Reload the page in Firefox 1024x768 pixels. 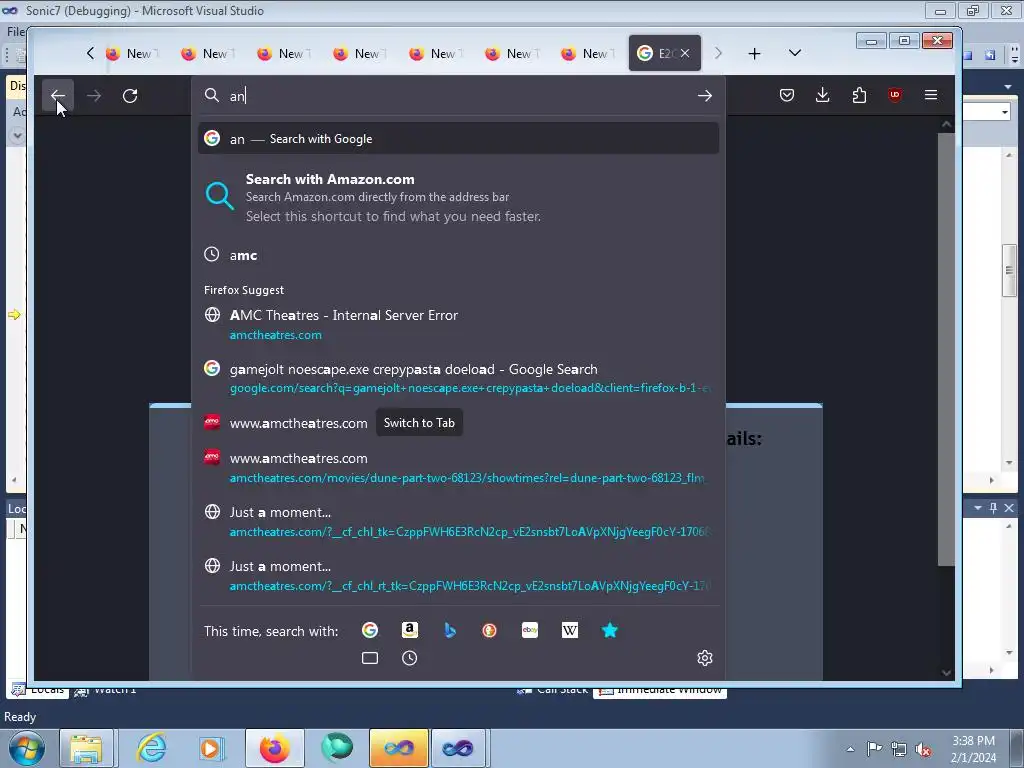130,96
